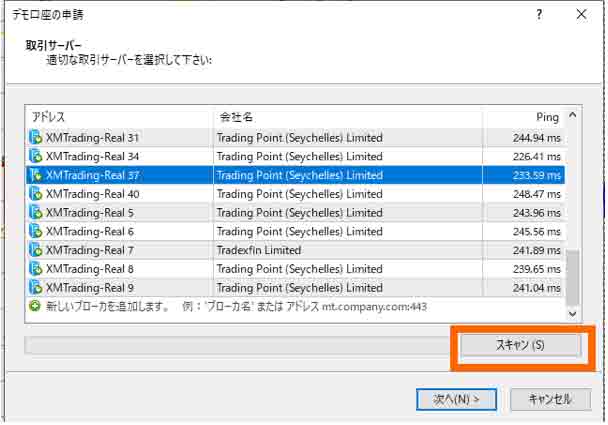Click the server list scrollbar down arrow
Screen dimensions: 608x425
(572, 313)
